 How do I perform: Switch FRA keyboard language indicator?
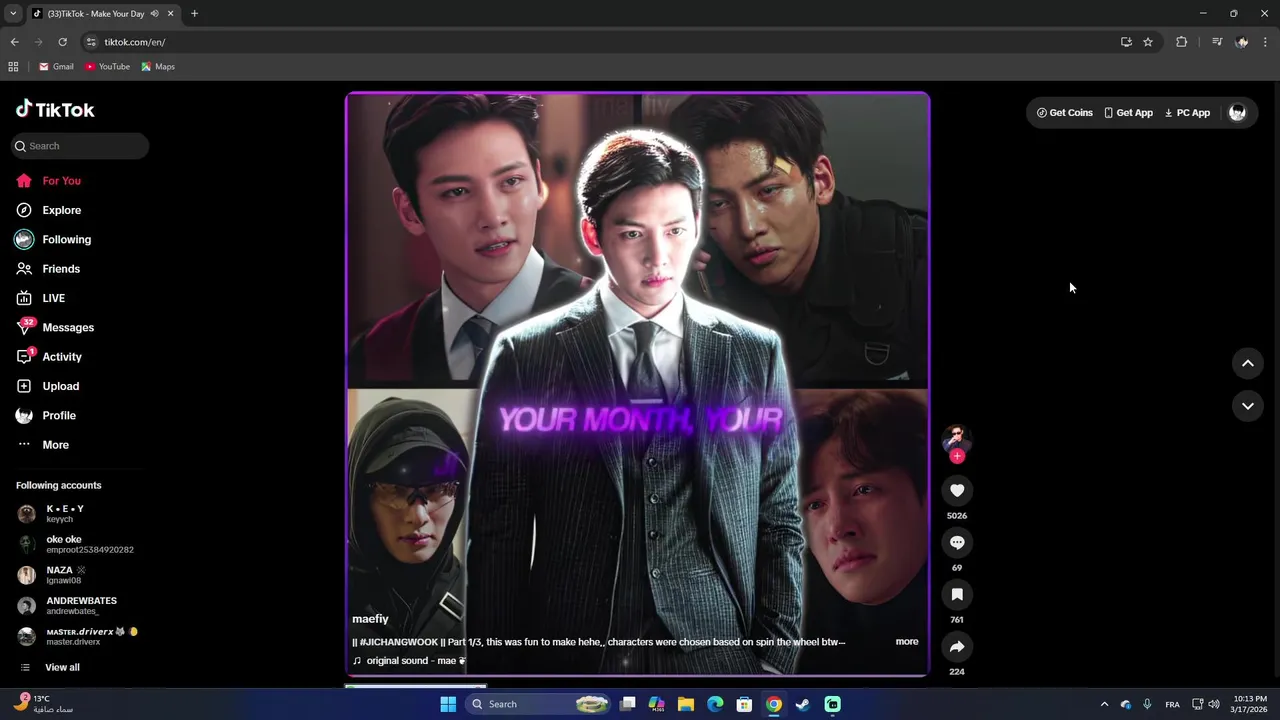pyautogui.click(x=1172, y=704)
